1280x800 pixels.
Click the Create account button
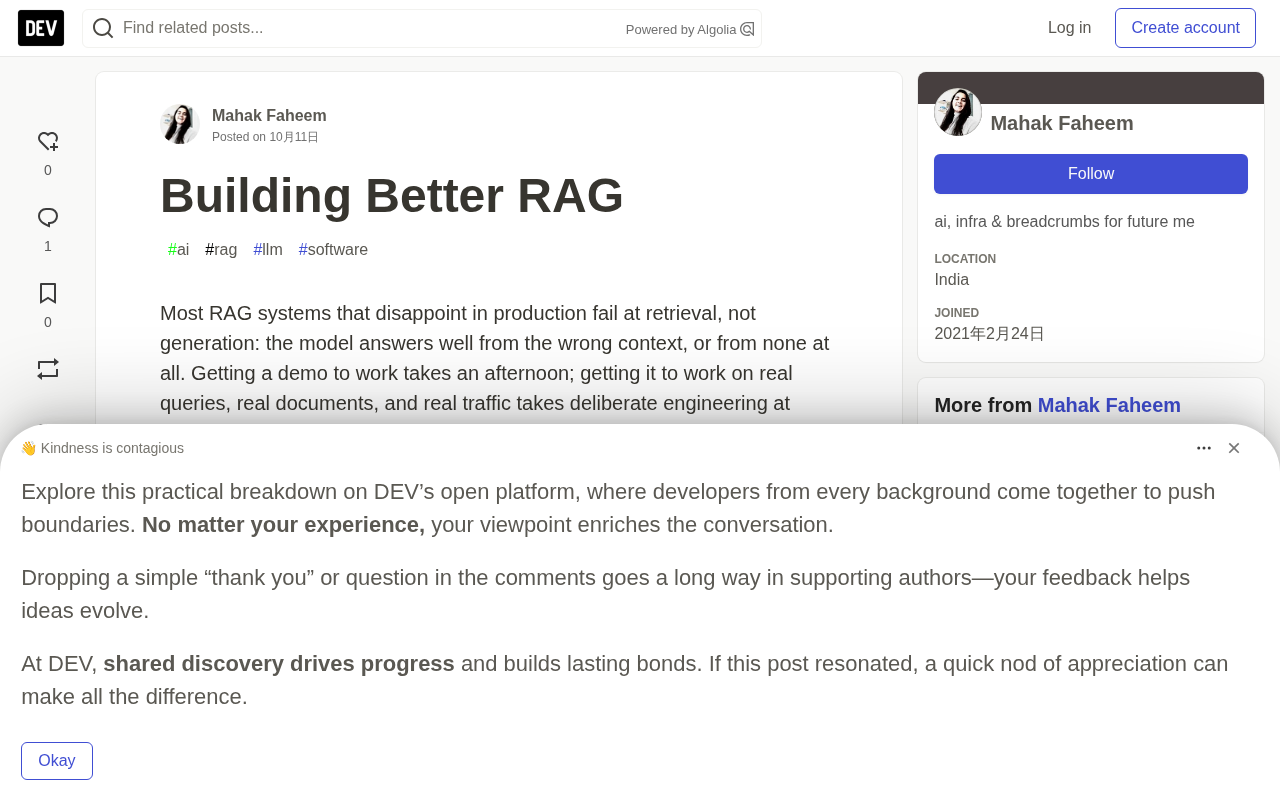tap(1185, 28)
